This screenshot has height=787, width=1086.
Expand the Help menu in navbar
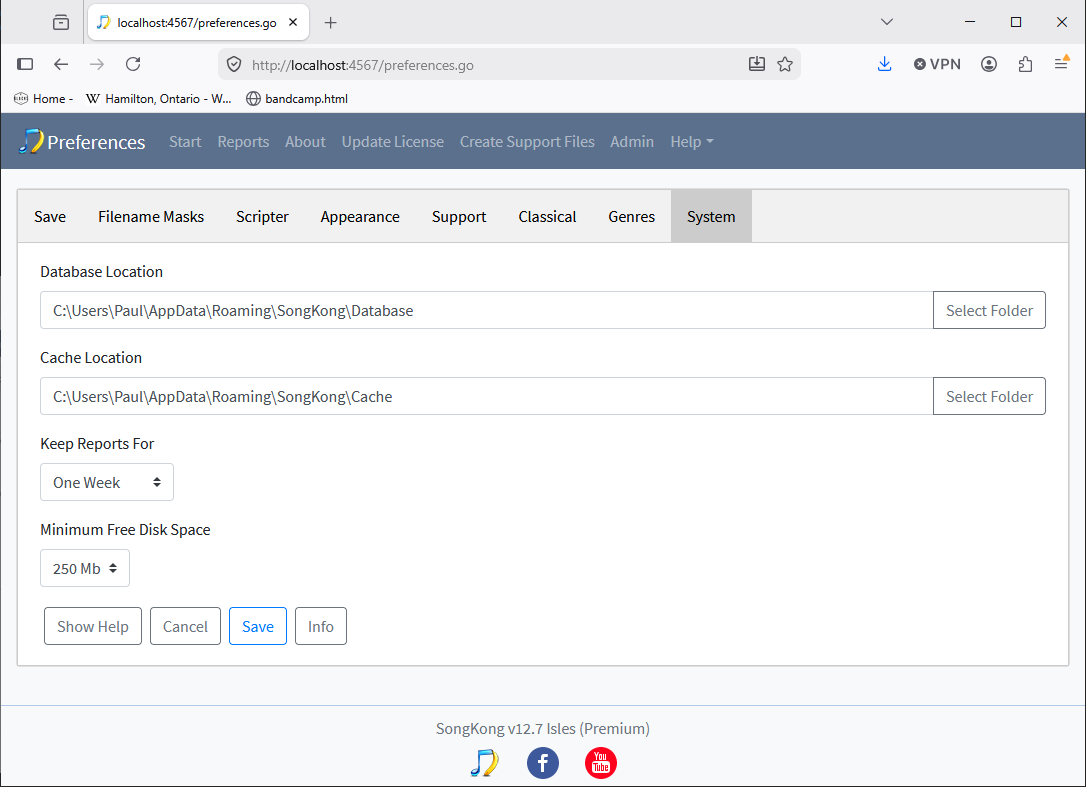pyautogui.click(x=691, y=142)
